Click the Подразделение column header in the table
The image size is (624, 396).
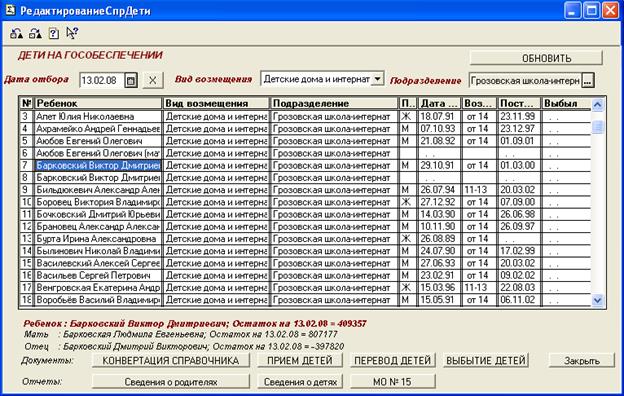click(x=334, y=103)
